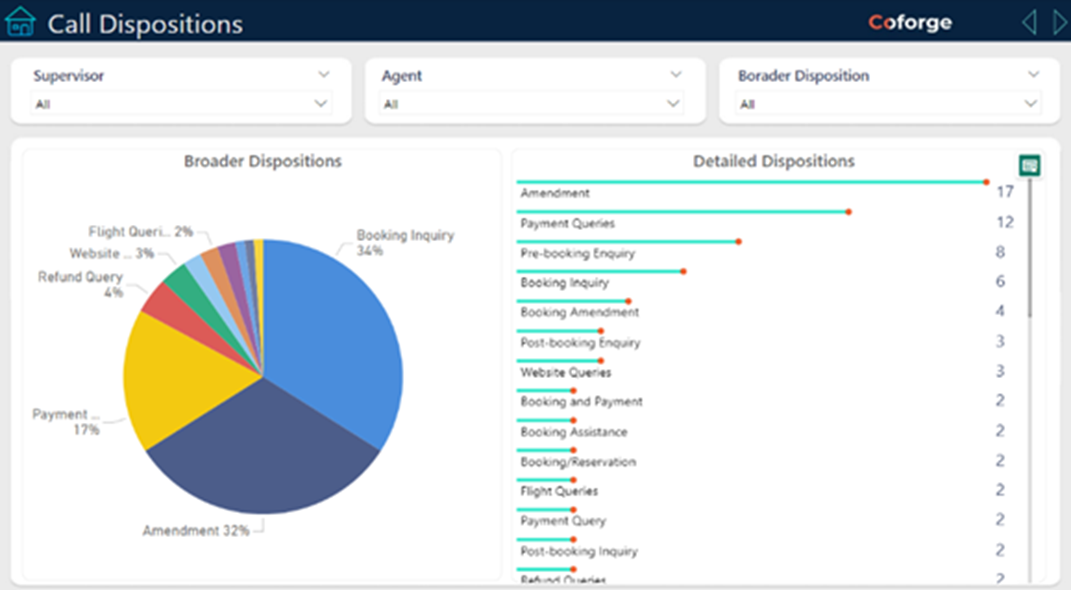Go to previous page with left arrow
Viewport: 1071px width, 590px height.
1029,22
